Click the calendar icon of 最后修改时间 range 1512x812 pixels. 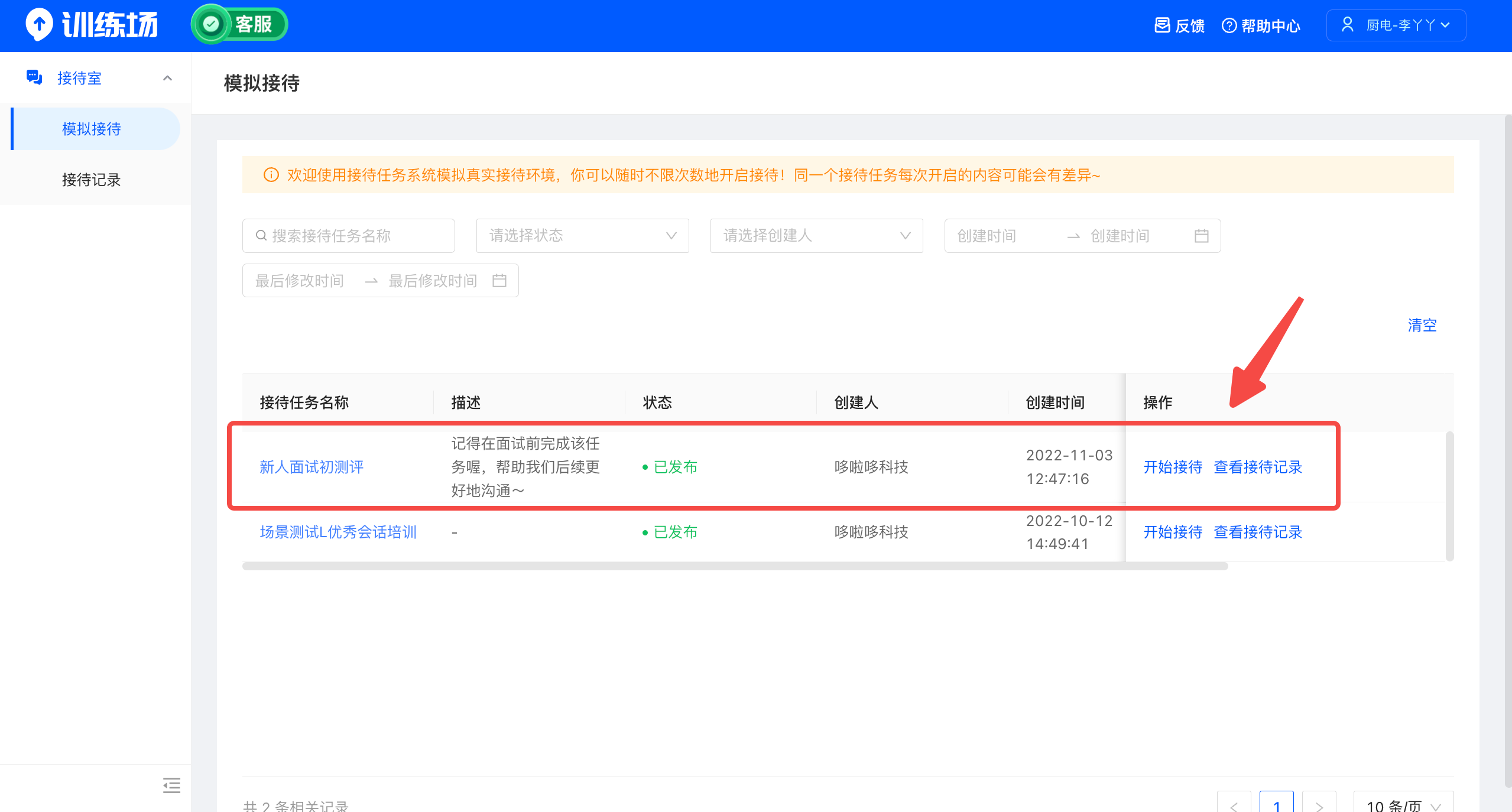pos(499,281)
